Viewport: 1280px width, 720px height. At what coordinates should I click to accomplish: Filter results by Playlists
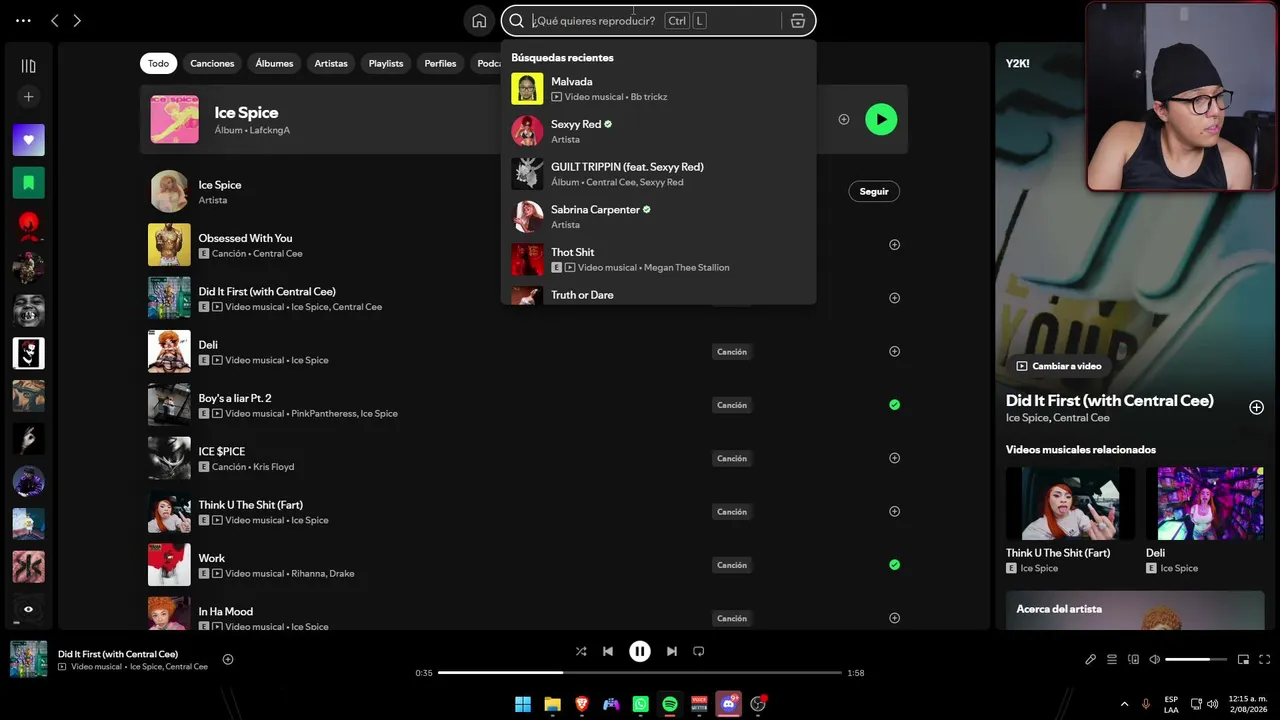pyautogui.click(x=386, y=63)
